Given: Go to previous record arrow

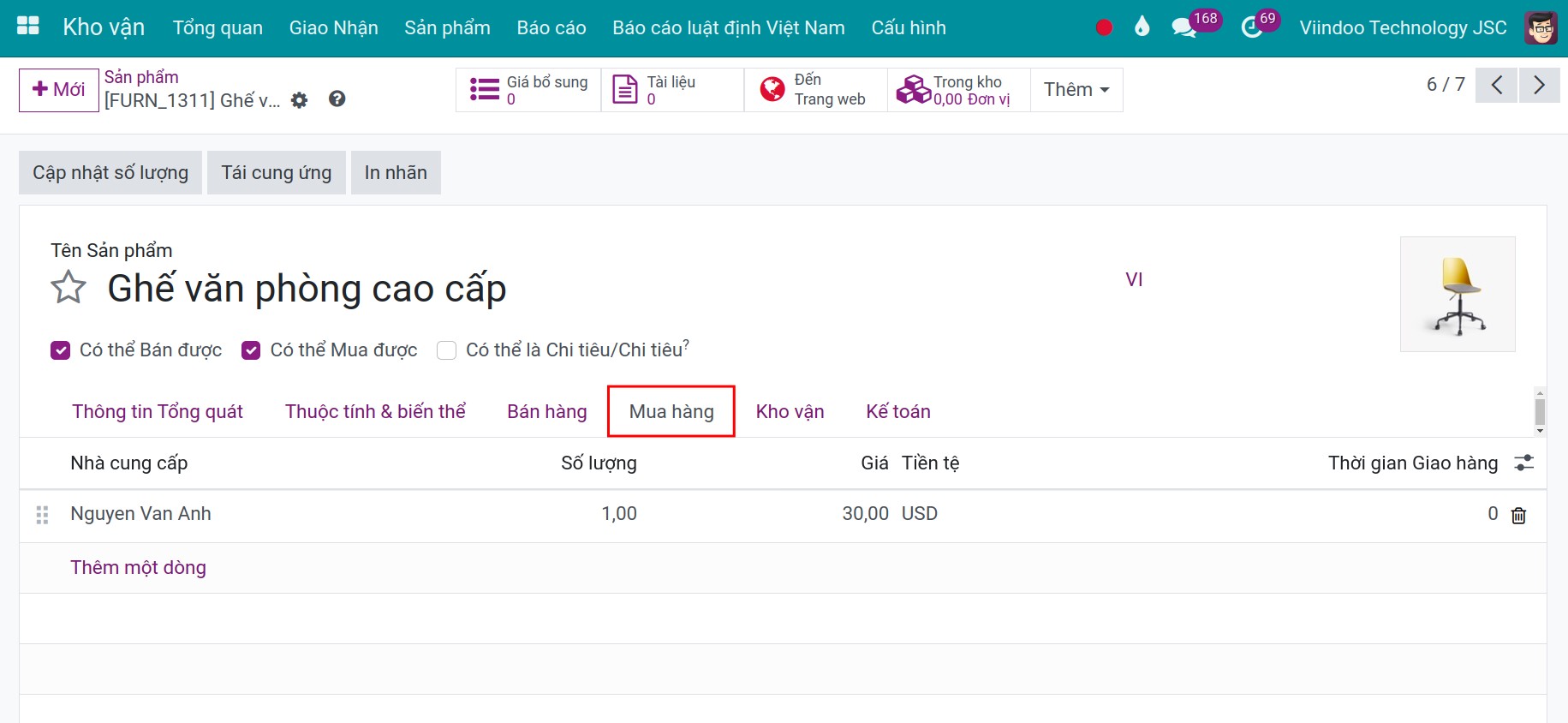Looking at the screenshot, I should click(1497, 85).
